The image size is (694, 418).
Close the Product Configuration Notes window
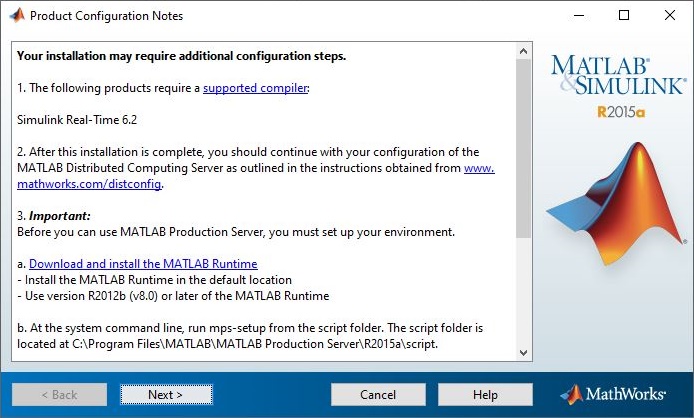[670, 15]
